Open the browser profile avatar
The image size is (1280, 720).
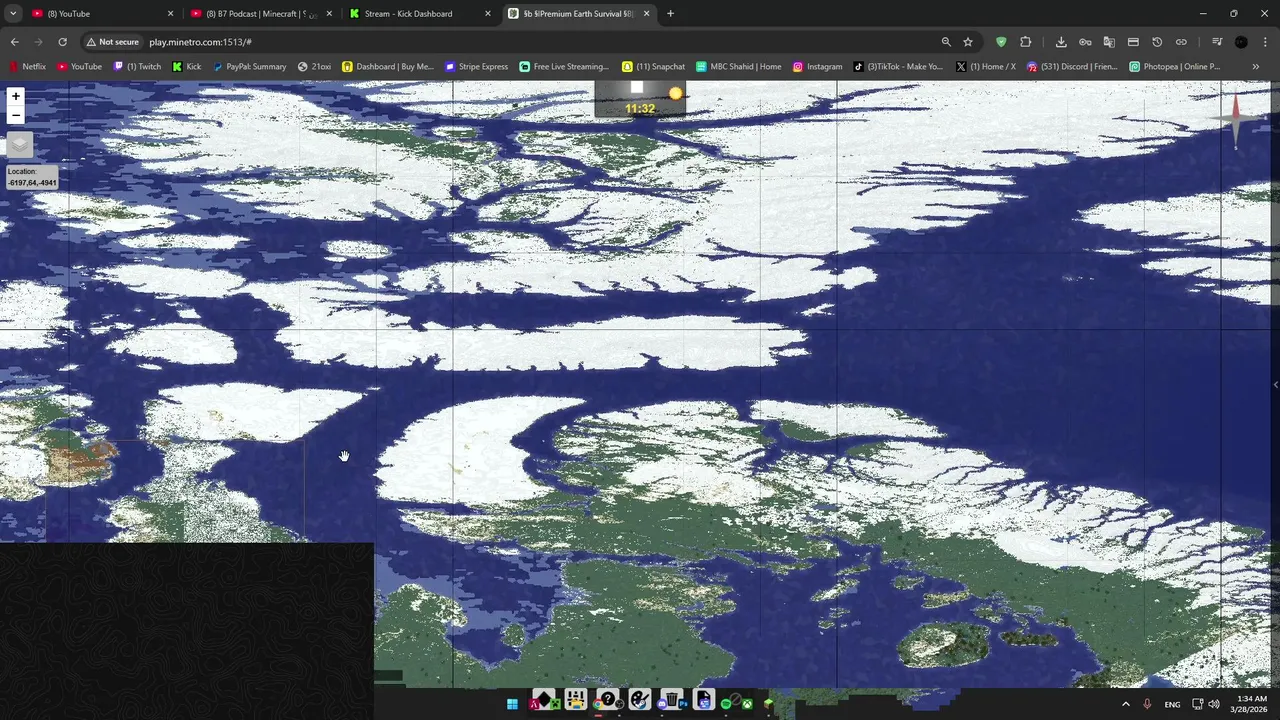click(x=1241, y=42)
